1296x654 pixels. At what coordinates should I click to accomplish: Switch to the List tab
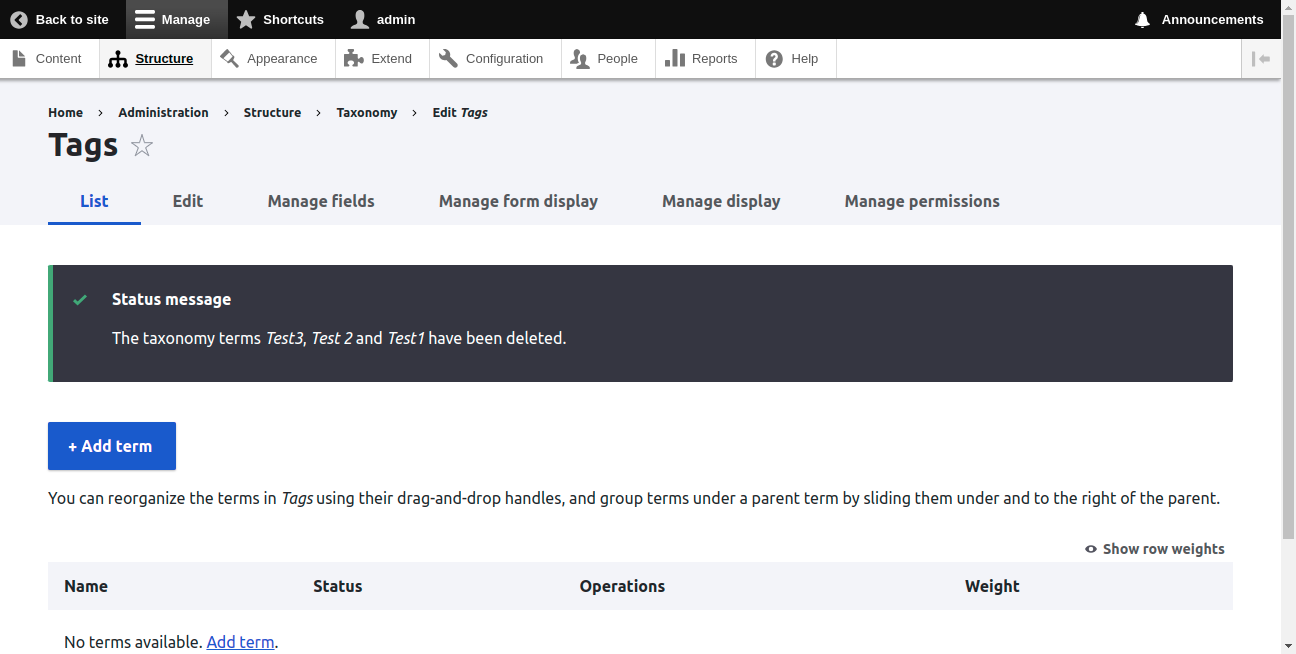(94, 201)
